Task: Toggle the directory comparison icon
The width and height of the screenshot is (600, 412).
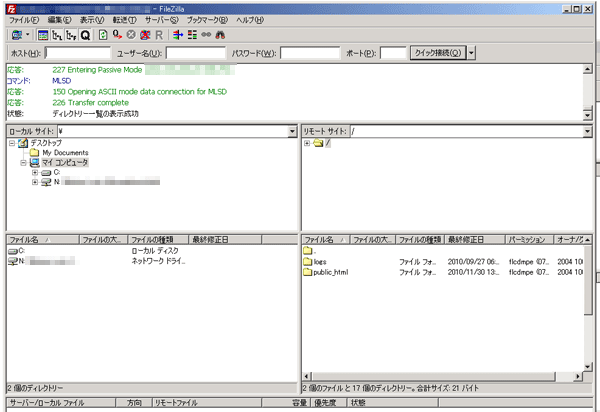Action: [192, 35]
